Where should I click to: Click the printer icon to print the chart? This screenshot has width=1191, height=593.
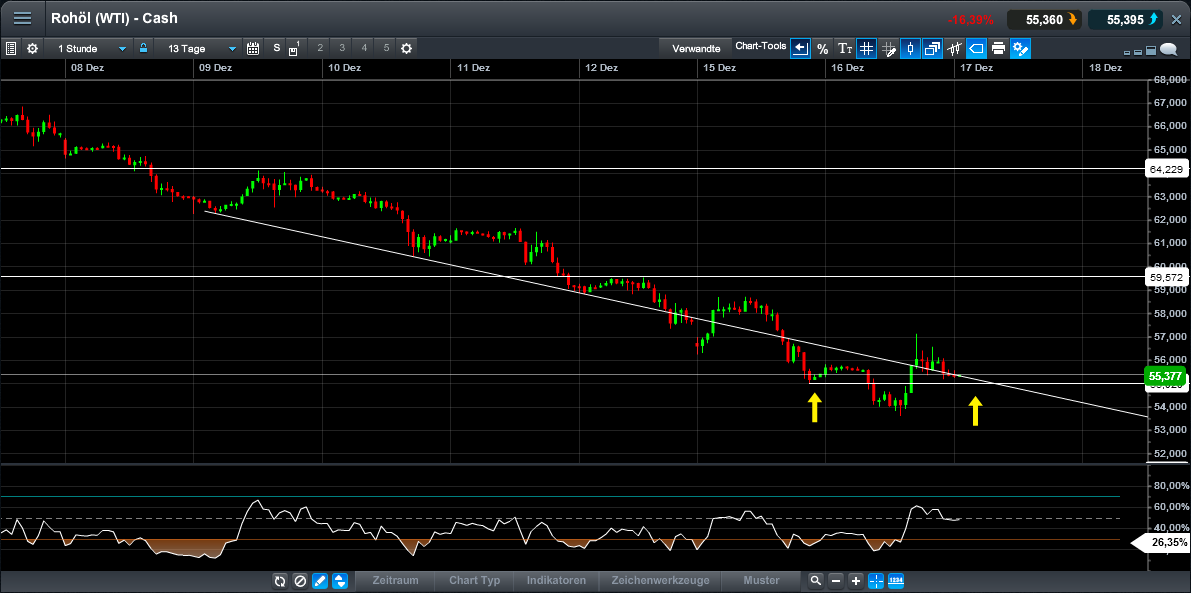[x=999, y=48]
